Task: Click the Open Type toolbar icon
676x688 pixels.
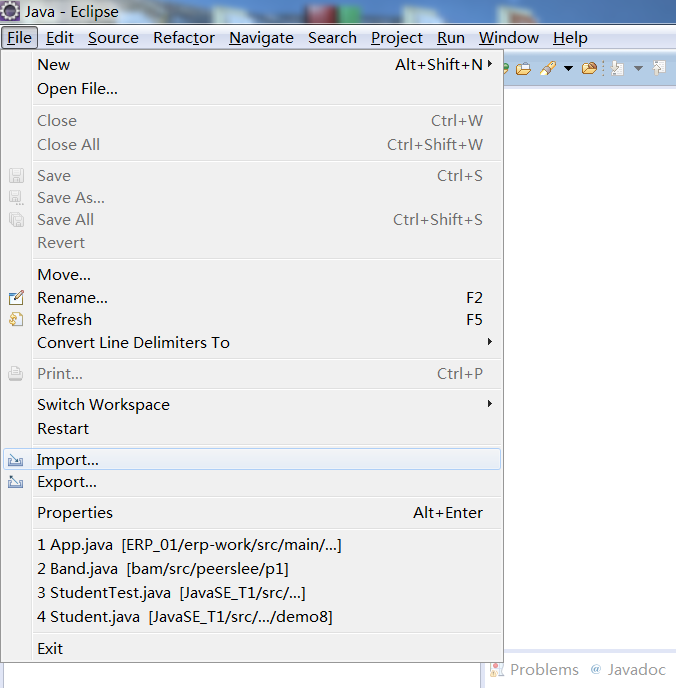Action: pyautogui.click(x=523, y=68)
